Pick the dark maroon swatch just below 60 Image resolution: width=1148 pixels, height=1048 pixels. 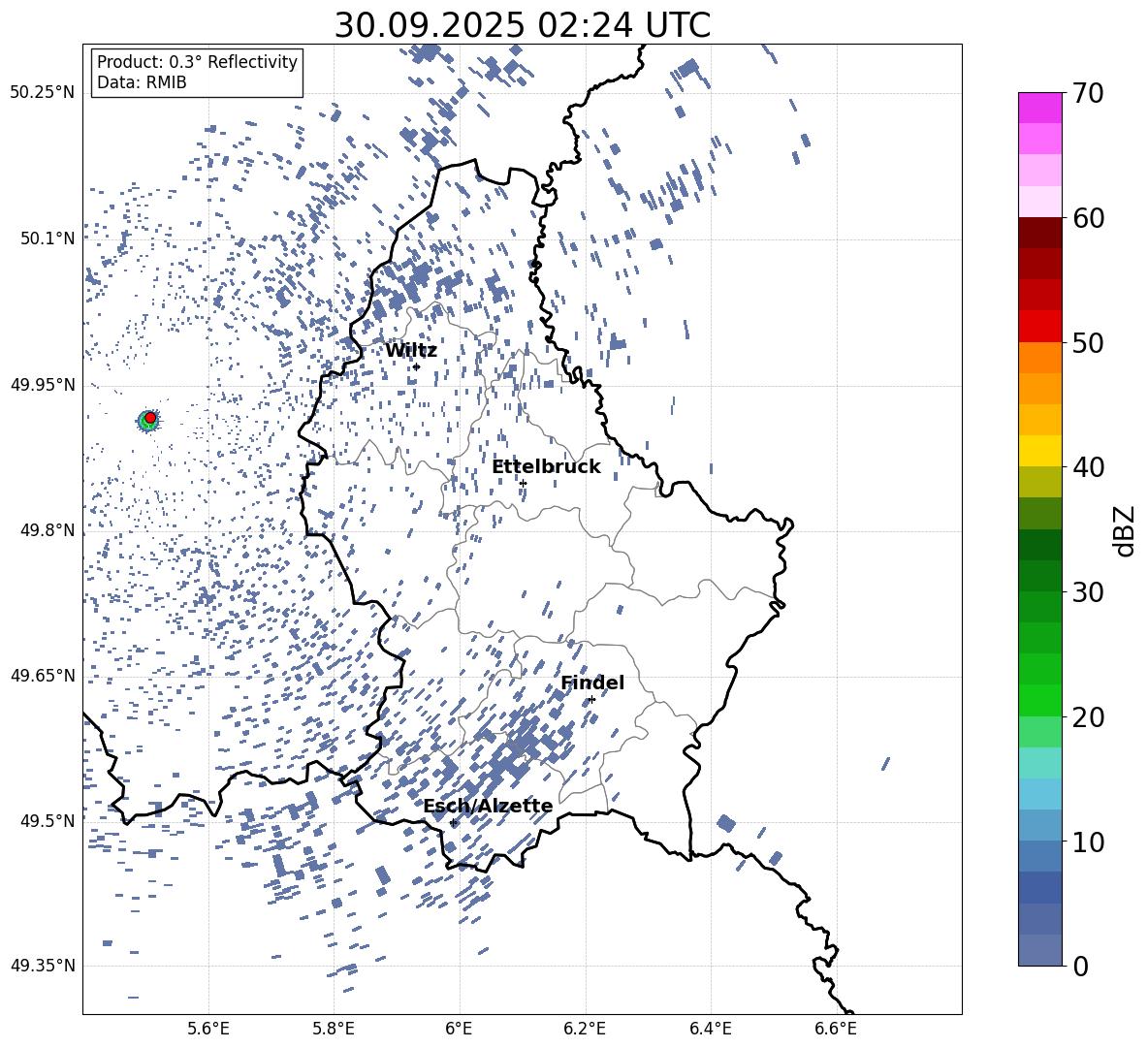pyautogui.click(x=1040, y=233)
